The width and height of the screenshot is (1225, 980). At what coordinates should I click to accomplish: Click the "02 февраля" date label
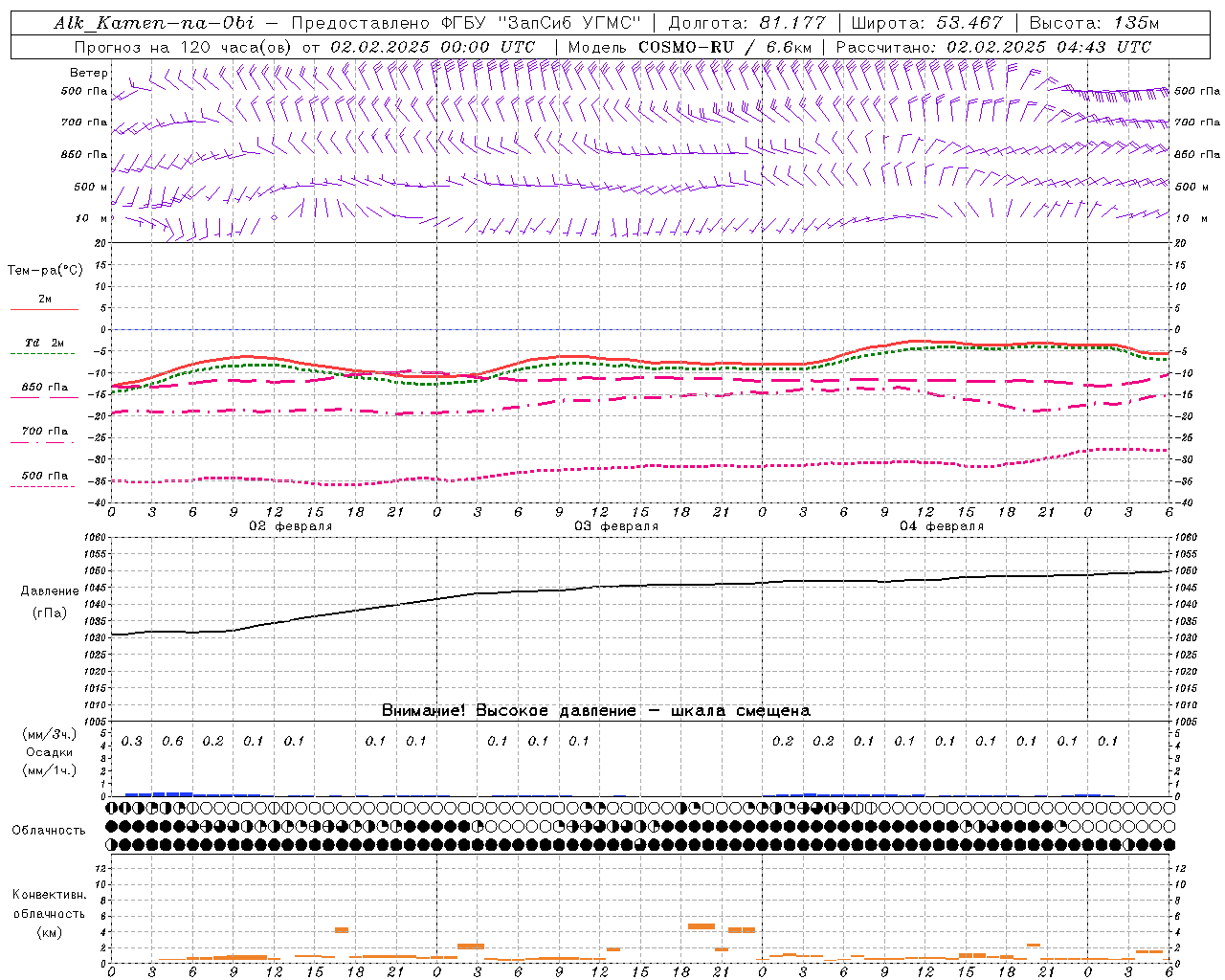pyautogui.click(x=291, y=526)
